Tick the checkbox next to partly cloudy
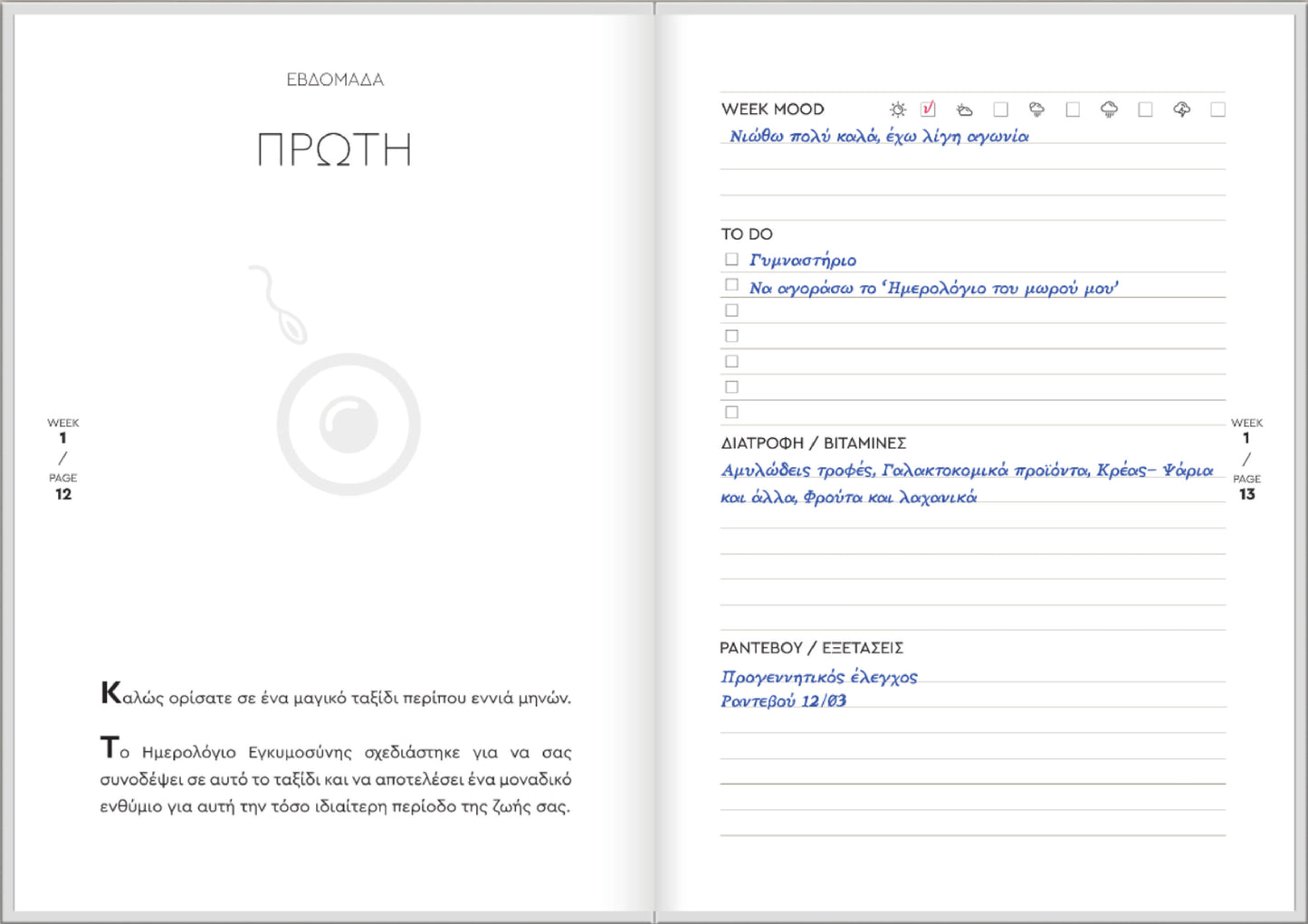Screen dimensions: 1308x924 point(1000,110)
